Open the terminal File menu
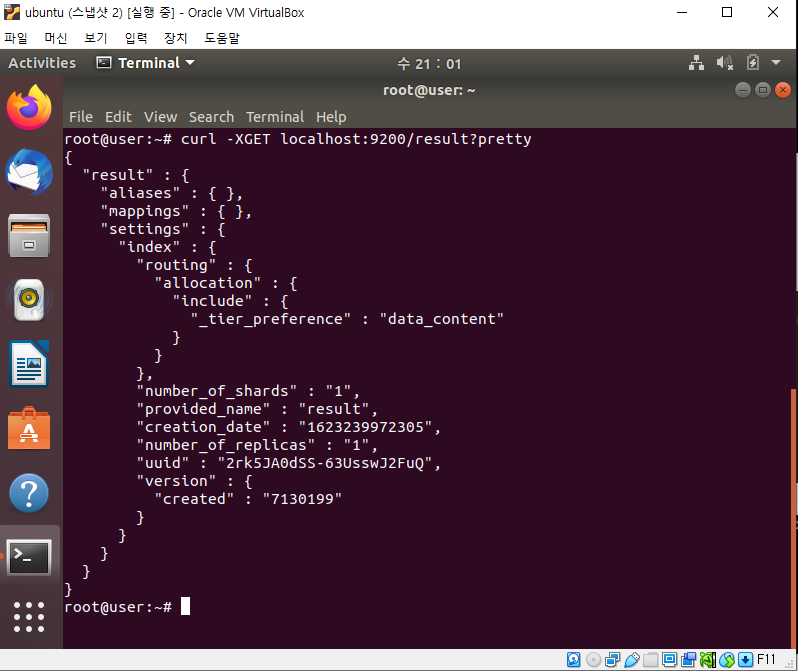This screenshot has height=671, width=798. coord(81,117)
